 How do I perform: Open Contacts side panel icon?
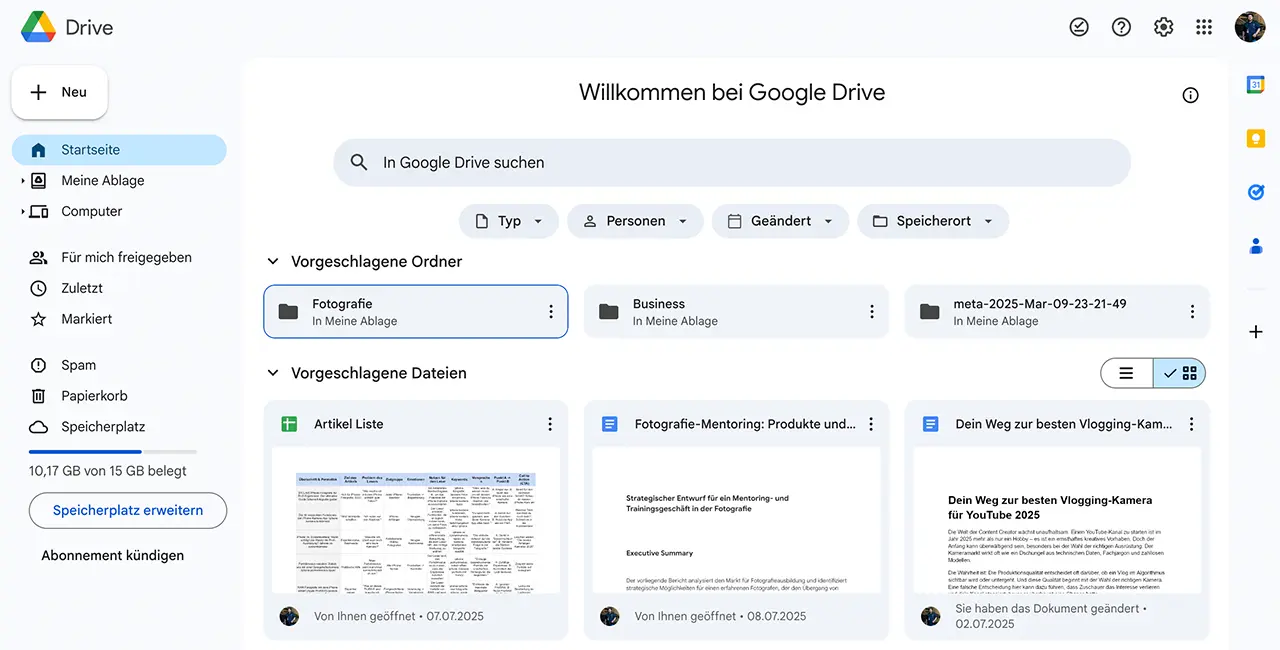(1256, 244)
